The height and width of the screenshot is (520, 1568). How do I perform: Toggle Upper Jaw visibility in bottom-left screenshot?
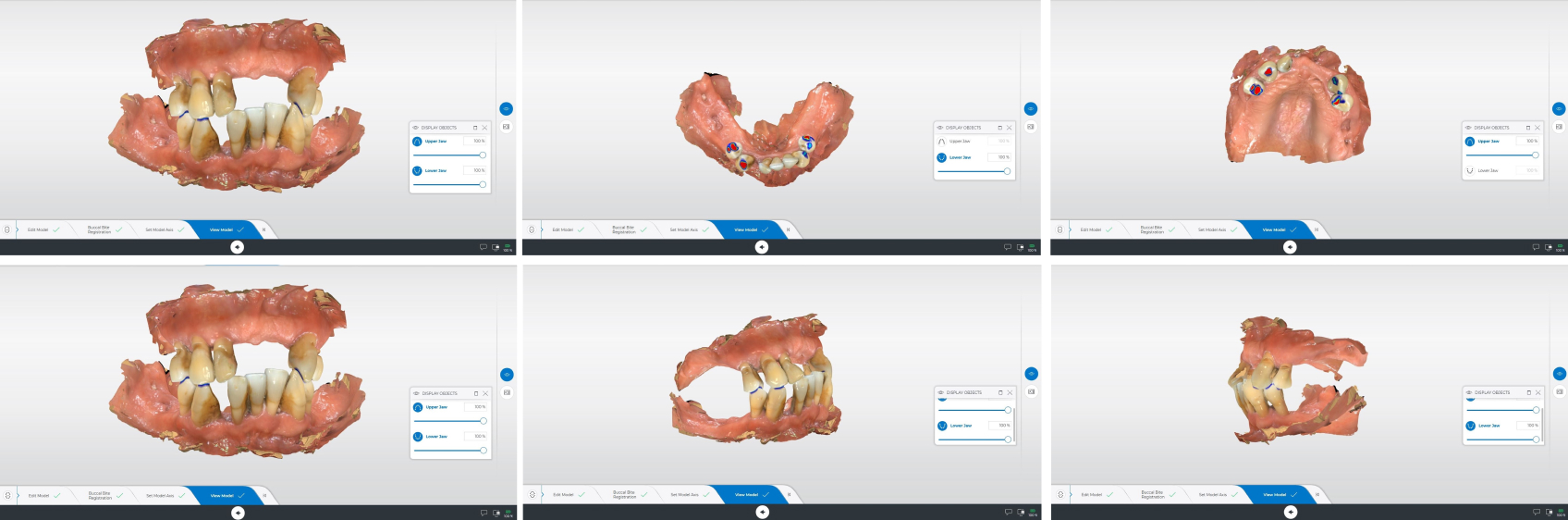(418, 407)
